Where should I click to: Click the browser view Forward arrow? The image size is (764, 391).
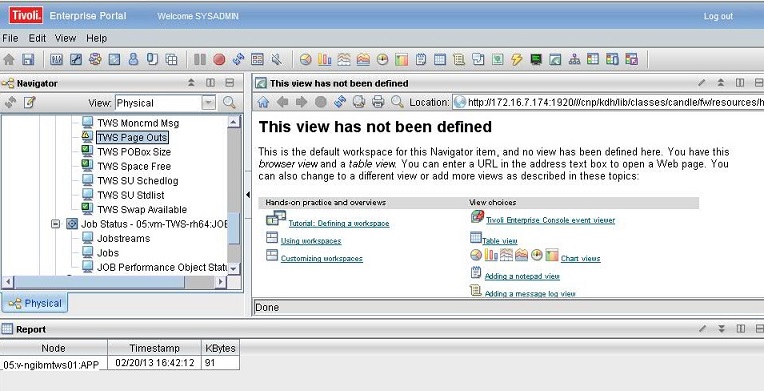tap(302, 102)
